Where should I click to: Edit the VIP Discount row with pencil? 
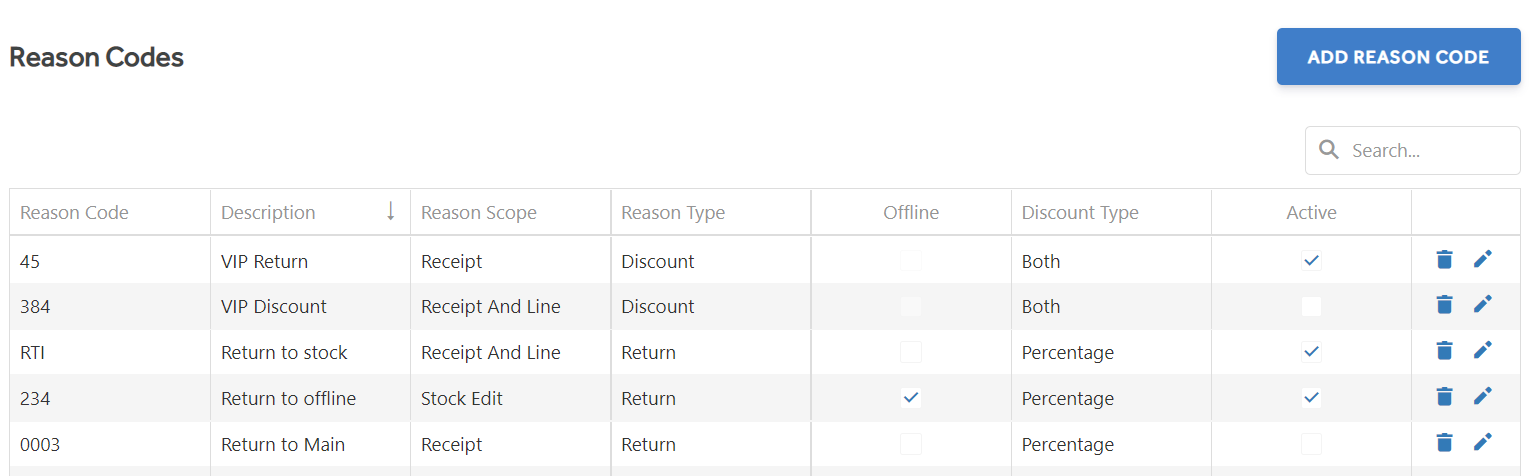[1482, 305]
